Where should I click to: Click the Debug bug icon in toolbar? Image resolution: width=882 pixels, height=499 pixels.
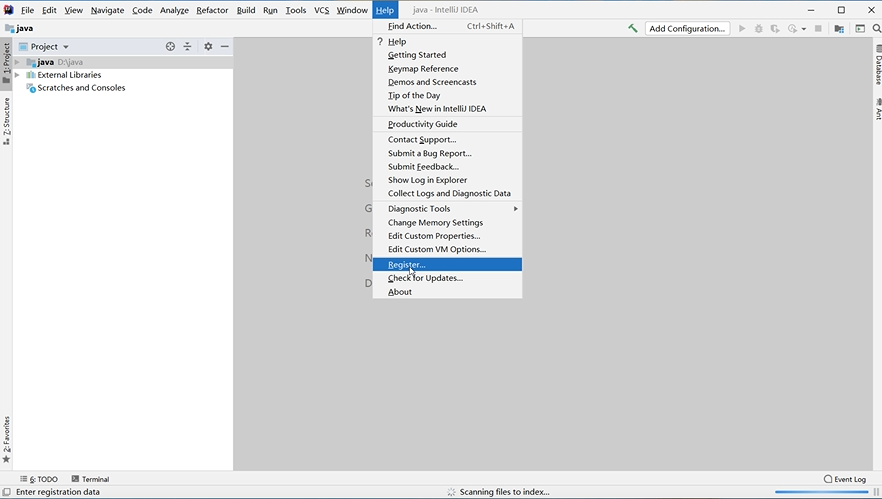(x=759, y=28)
